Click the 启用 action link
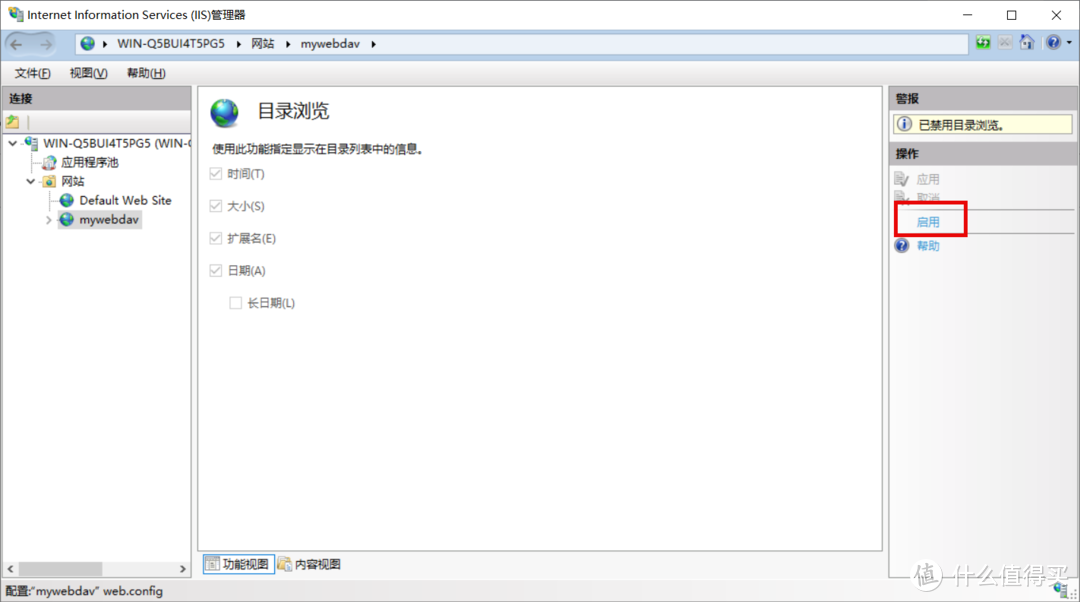This screenshot has height=602, width=1080. tap(928, 222)
